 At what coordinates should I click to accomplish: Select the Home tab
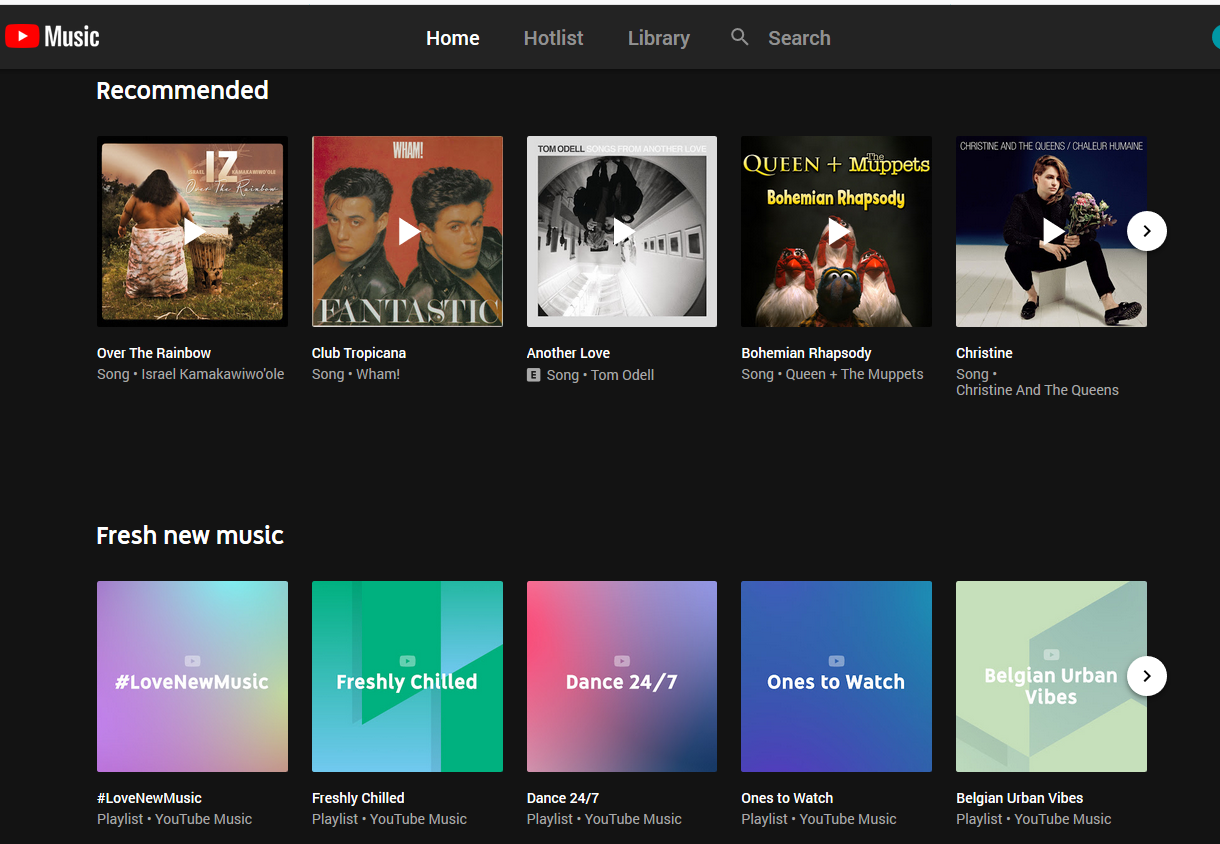pos(452,37)
